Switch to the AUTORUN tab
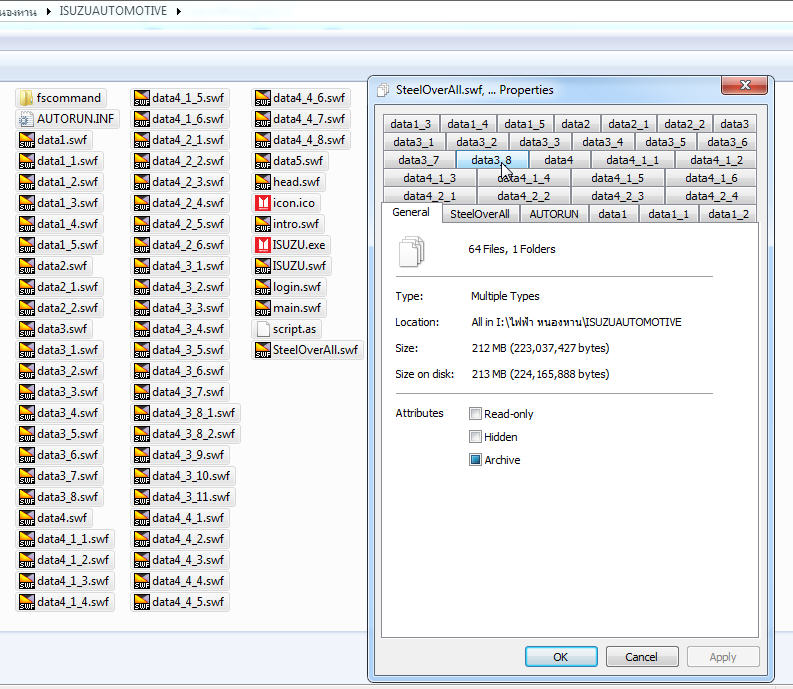 point(554,214)
